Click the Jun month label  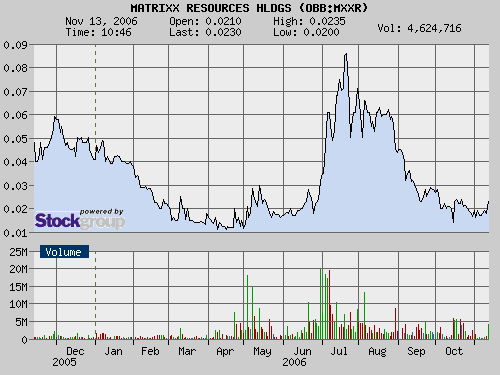(x=302, y=351)
